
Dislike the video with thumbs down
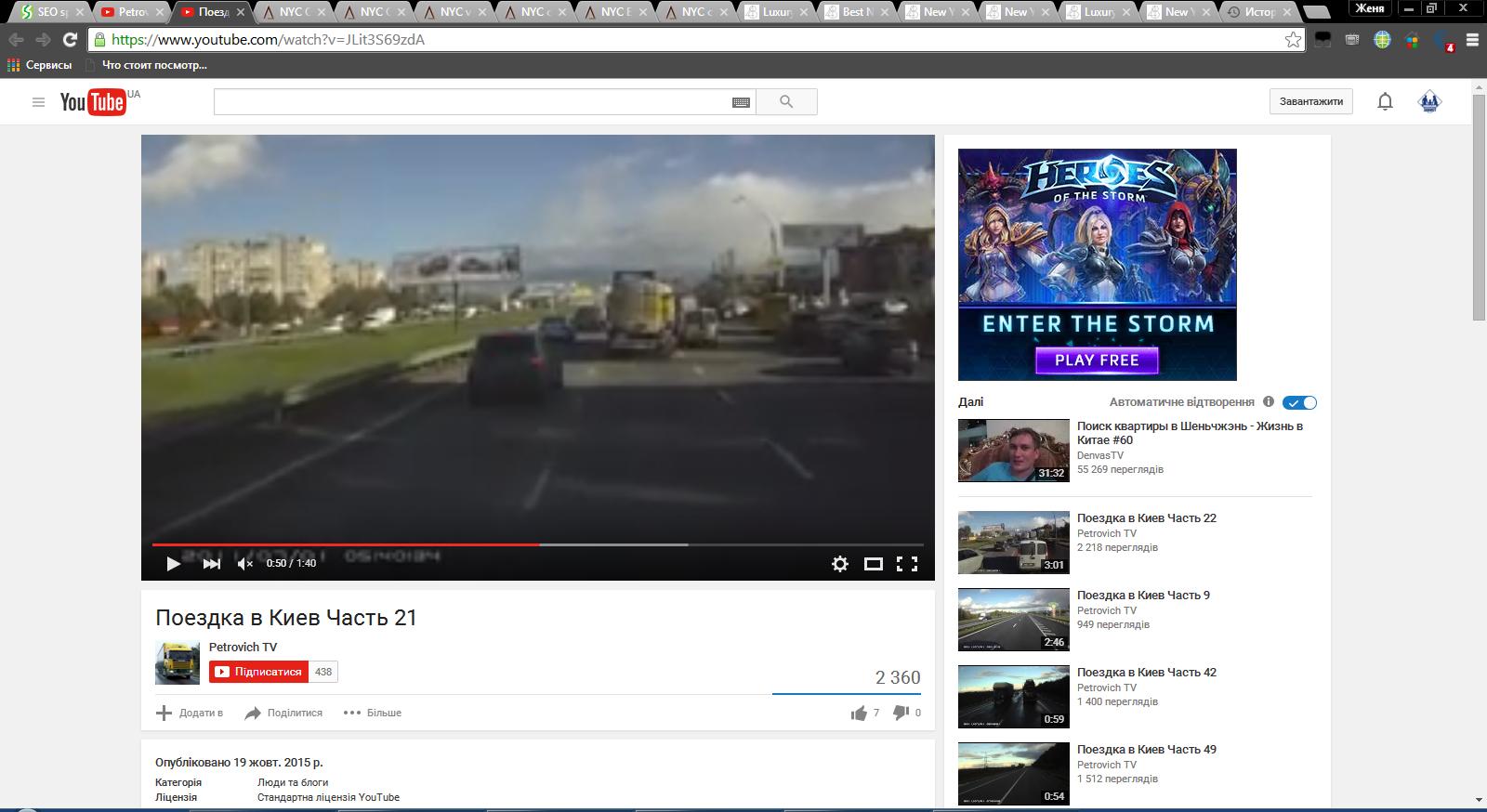pos(901,713)
